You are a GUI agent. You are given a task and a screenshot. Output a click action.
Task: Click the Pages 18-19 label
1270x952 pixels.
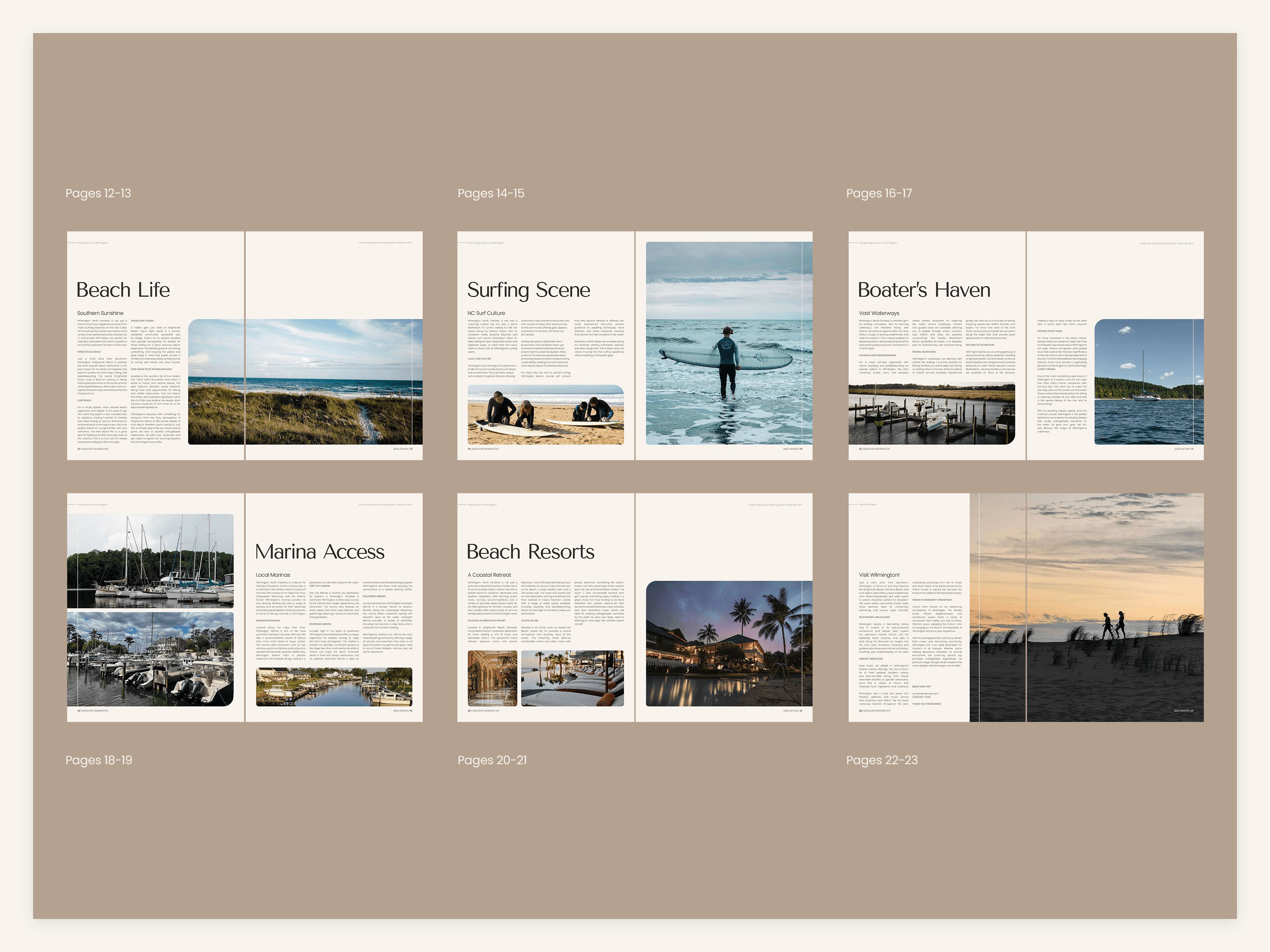(99, 760)
